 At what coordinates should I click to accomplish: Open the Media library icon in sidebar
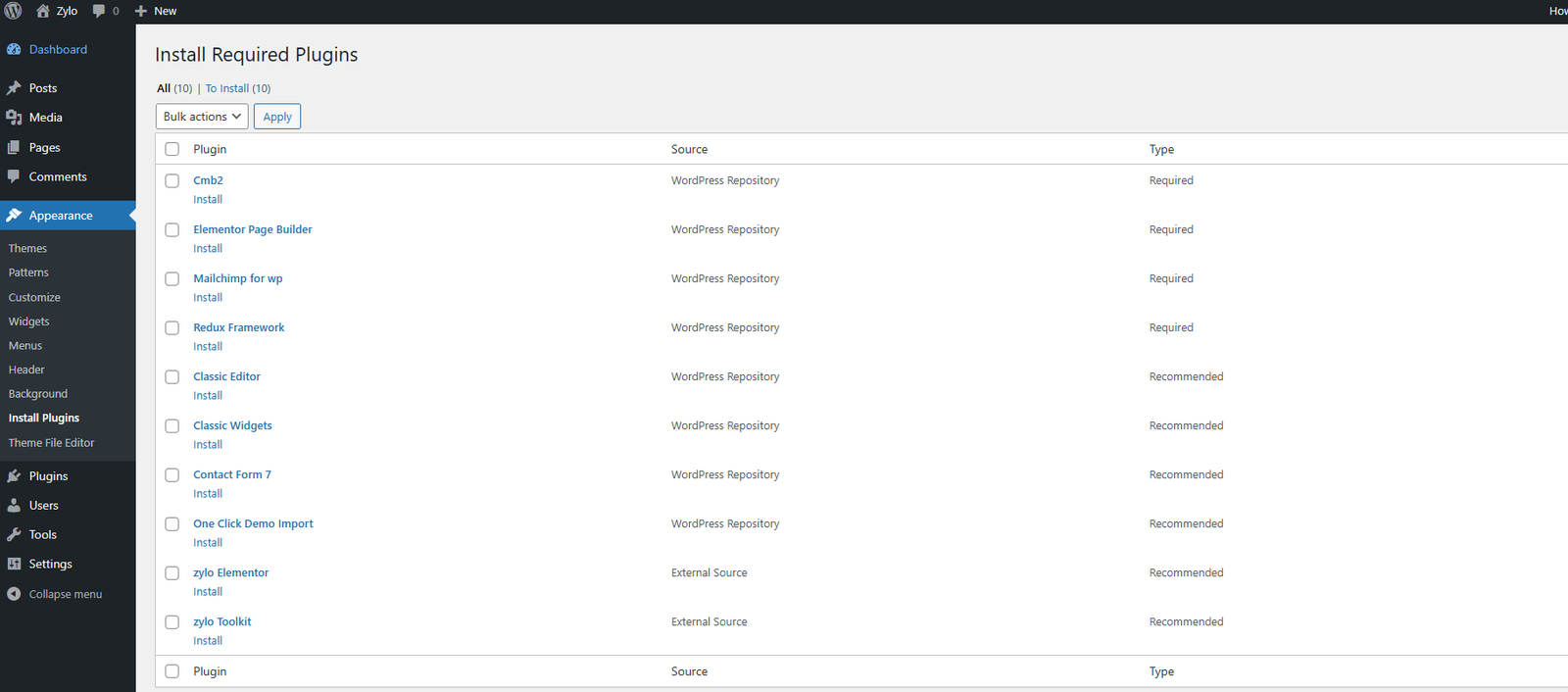click(14, 118)
